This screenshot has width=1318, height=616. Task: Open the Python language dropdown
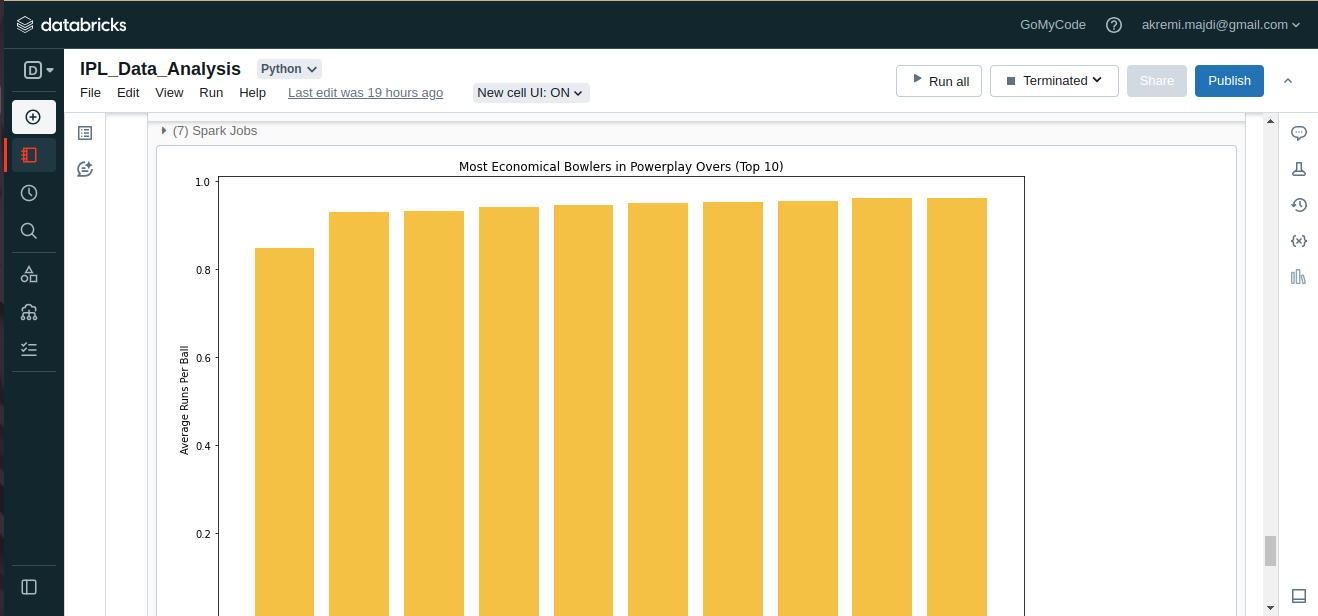pyautogui.click(x=289, y=69)
